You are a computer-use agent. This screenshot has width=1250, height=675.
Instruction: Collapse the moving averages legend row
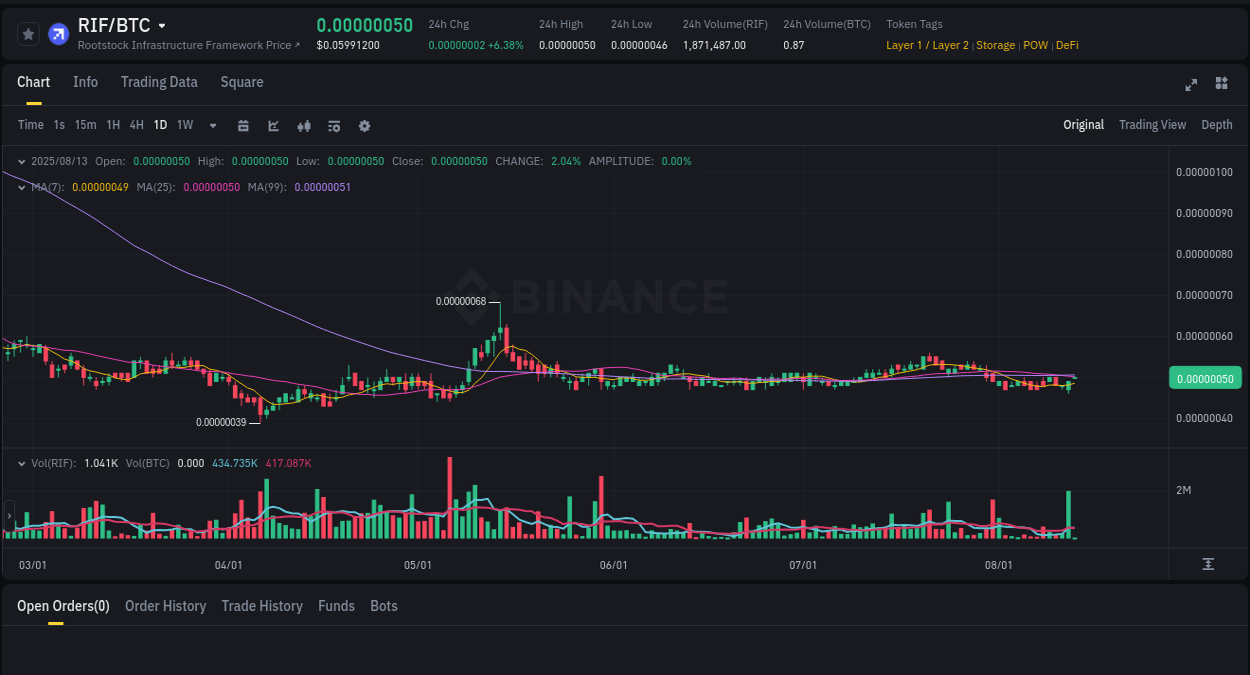click(x=21, y=187)
